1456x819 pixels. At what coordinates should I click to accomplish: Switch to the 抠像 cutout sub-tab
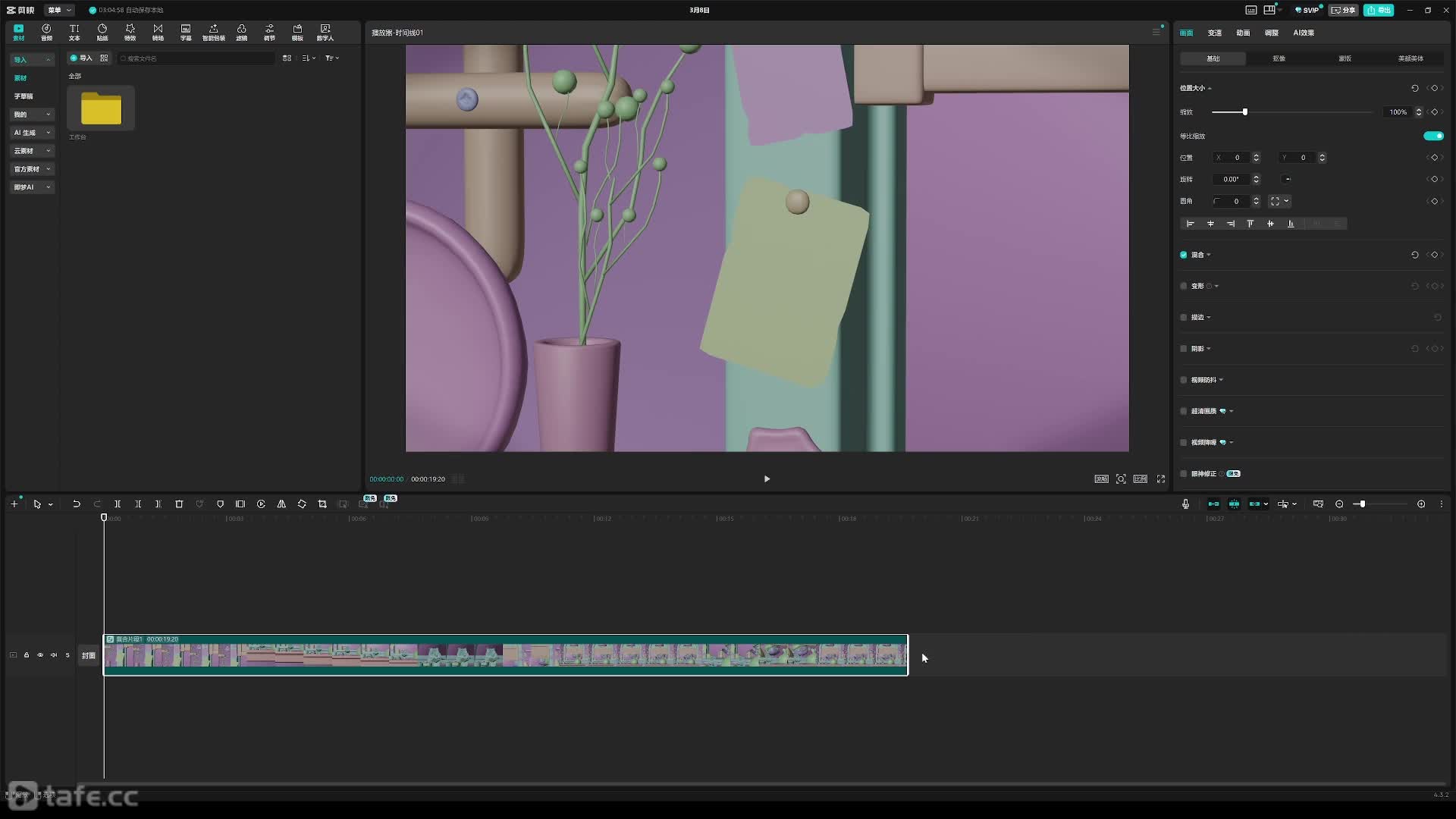pyautogui.click(x=1279, y=58)
